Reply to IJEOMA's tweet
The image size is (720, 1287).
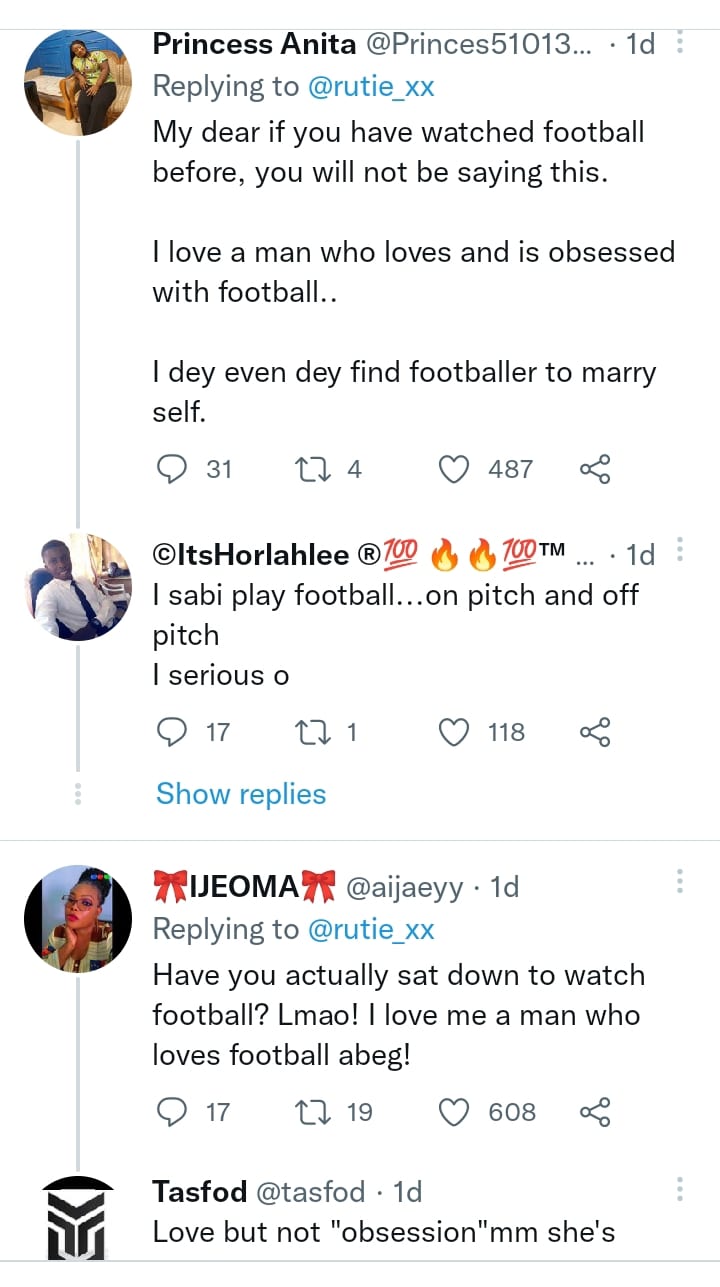point(174,1112)
